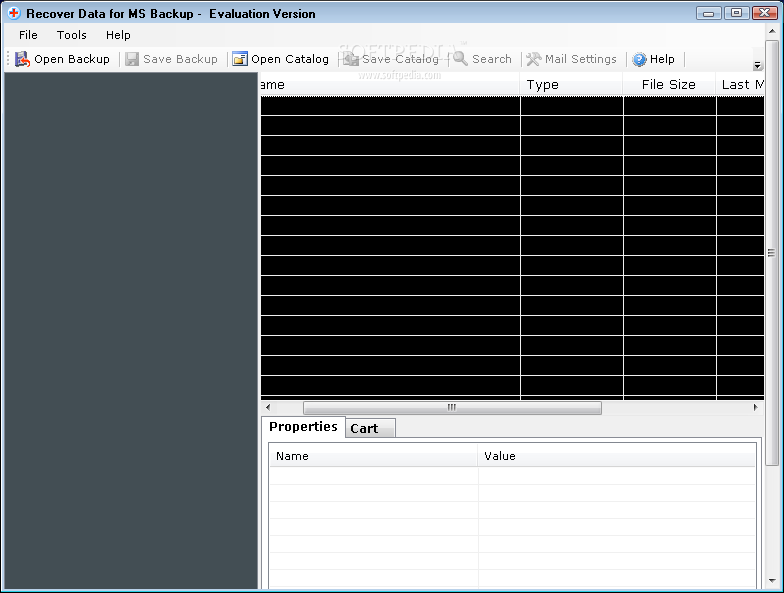Image resolution: width=784 pixels, height=593 pixels.
Task: Click the Name header in Properties panel
Action: click(374, 456)
